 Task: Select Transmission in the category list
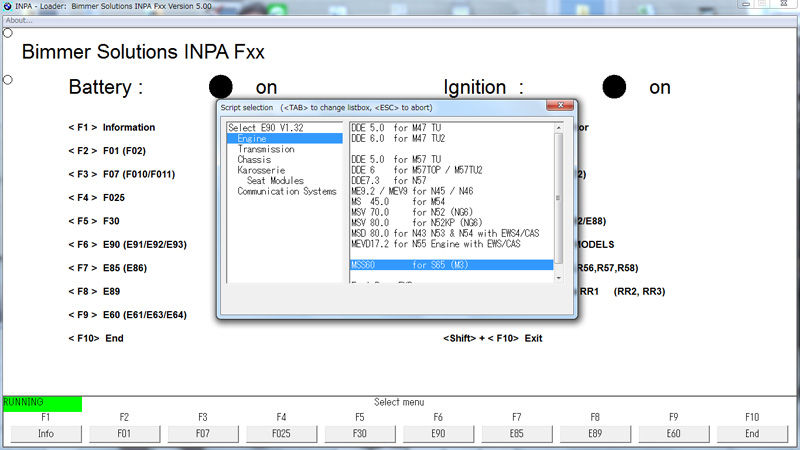pos(266,149)
